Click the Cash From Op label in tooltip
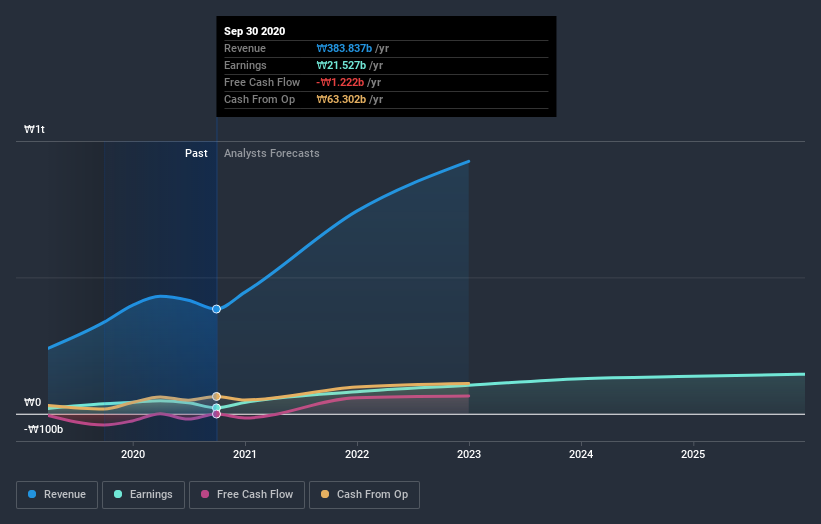This screenshot has width=821, height=524. [x=260, y=99]
